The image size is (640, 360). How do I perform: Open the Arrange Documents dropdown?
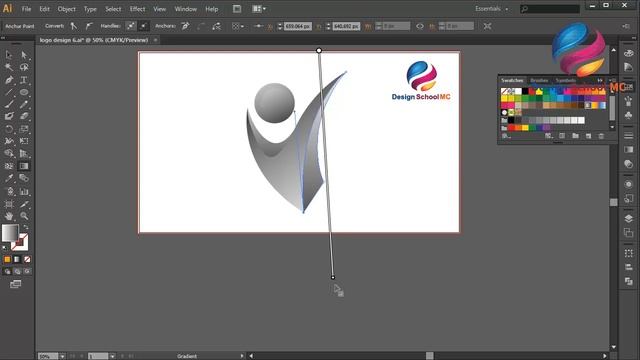(259, 9)
